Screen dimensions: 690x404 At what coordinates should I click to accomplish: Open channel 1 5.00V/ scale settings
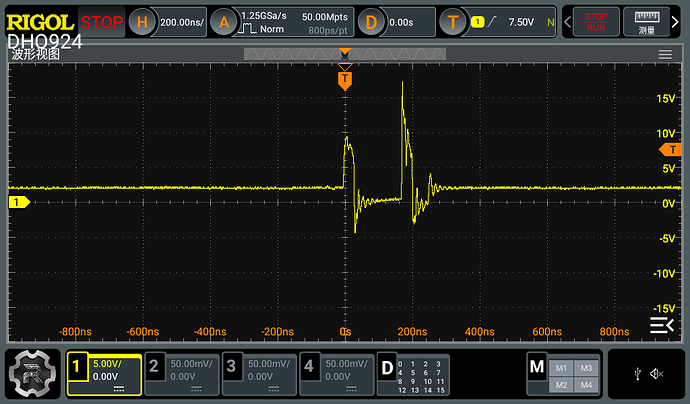[x=107, y=364]
